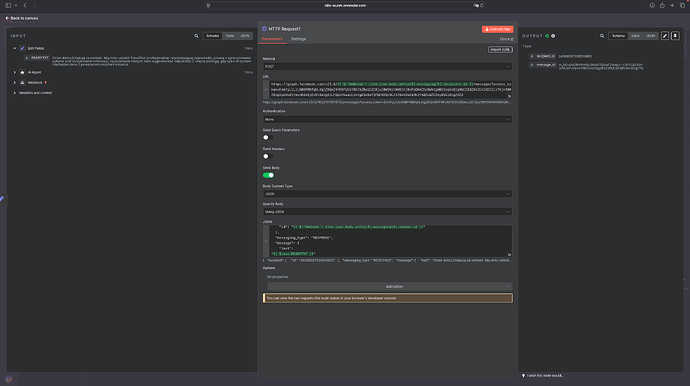Toggle Send Headers switch
Viewport: 690px width, 386px height.
pyautogui.click(x=268, y=156)
